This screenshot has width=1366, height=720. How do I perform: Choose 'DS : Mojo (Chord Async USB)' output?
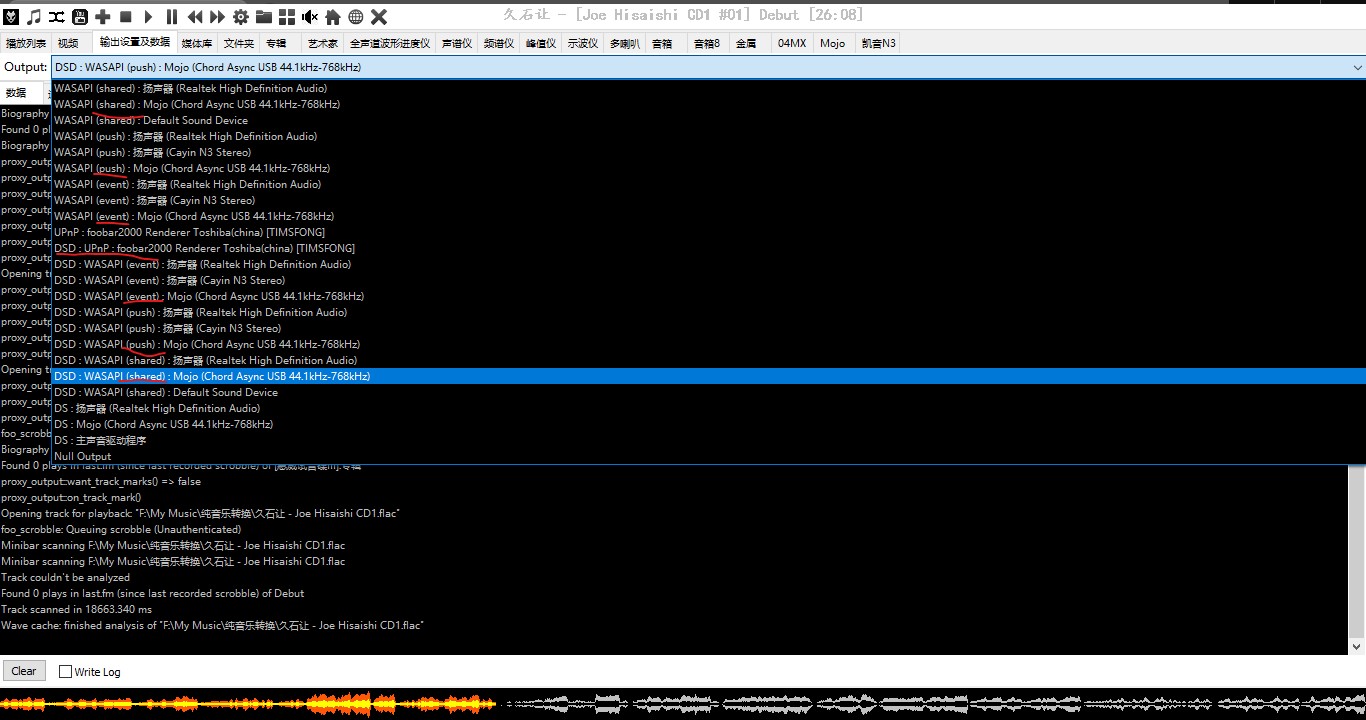point(163,424)
